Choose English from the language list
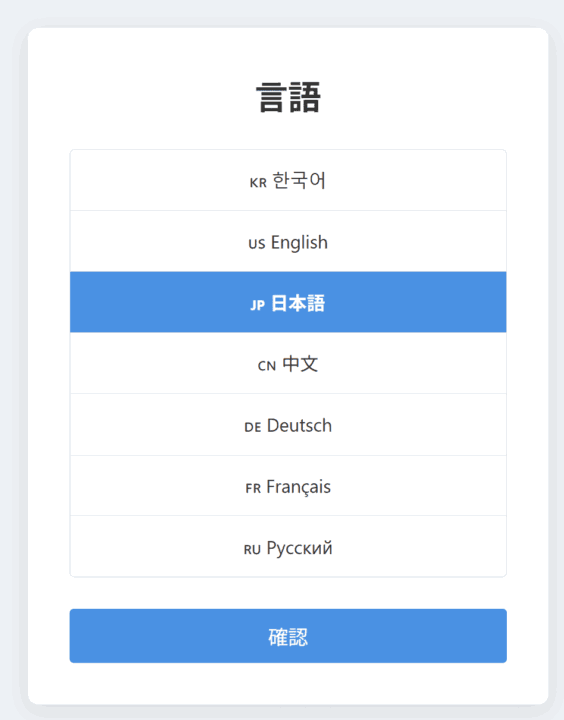The width and height of the screenshot is (564, 720). (288, 241)
